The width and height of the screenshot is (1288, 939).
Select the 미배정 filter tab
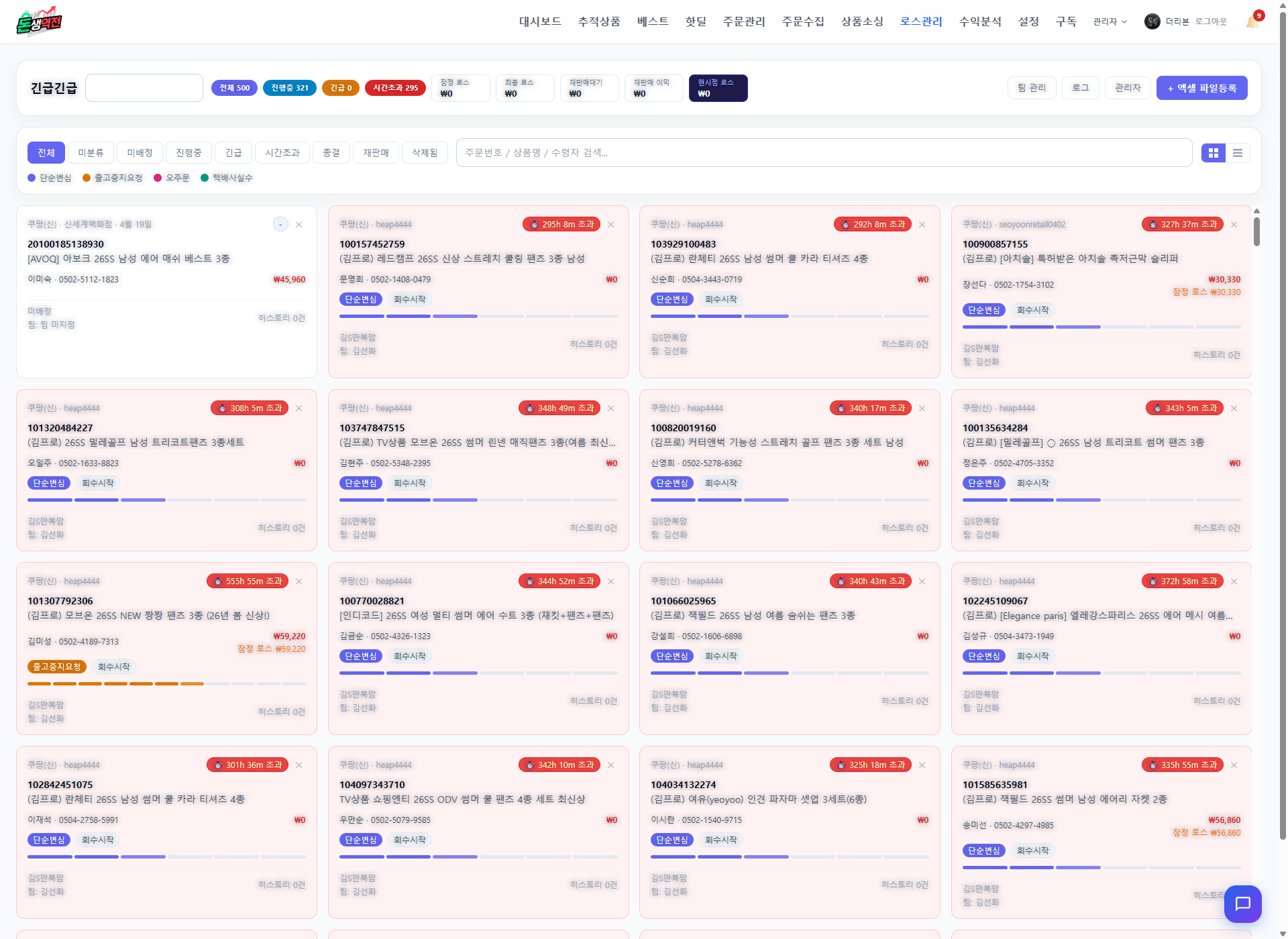pyautogui.click(x=140, y=153)
